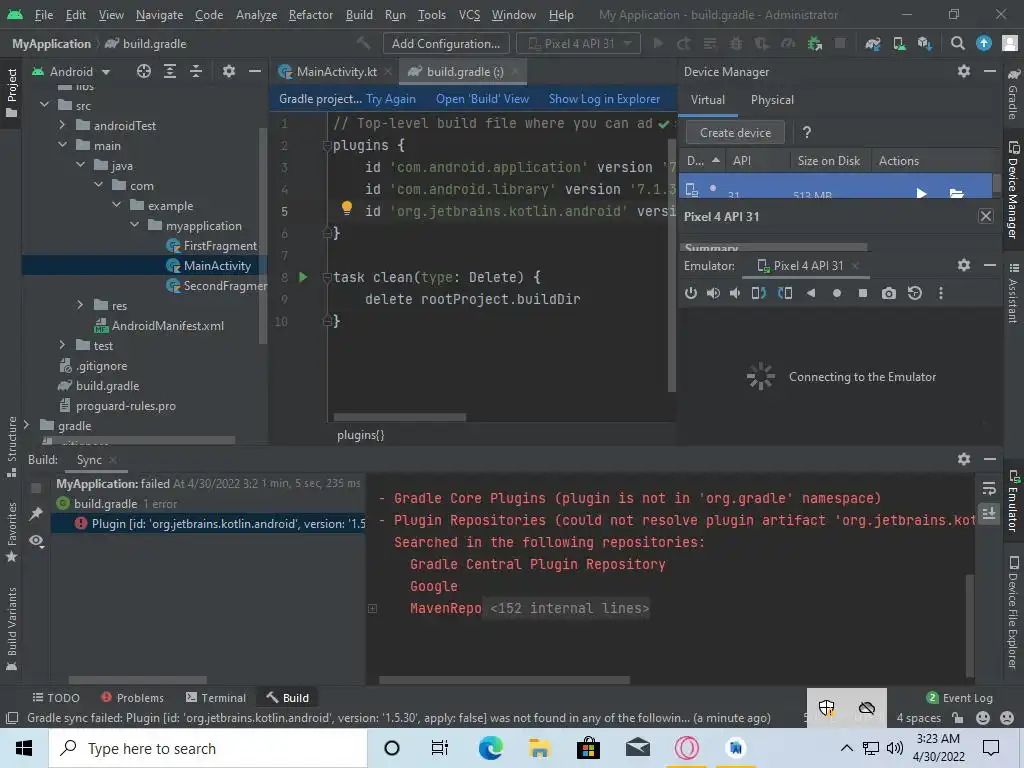Click emulator Overview square button
Image resolution: width=1024 pixels, height=768 pixels.
point(863,293)
